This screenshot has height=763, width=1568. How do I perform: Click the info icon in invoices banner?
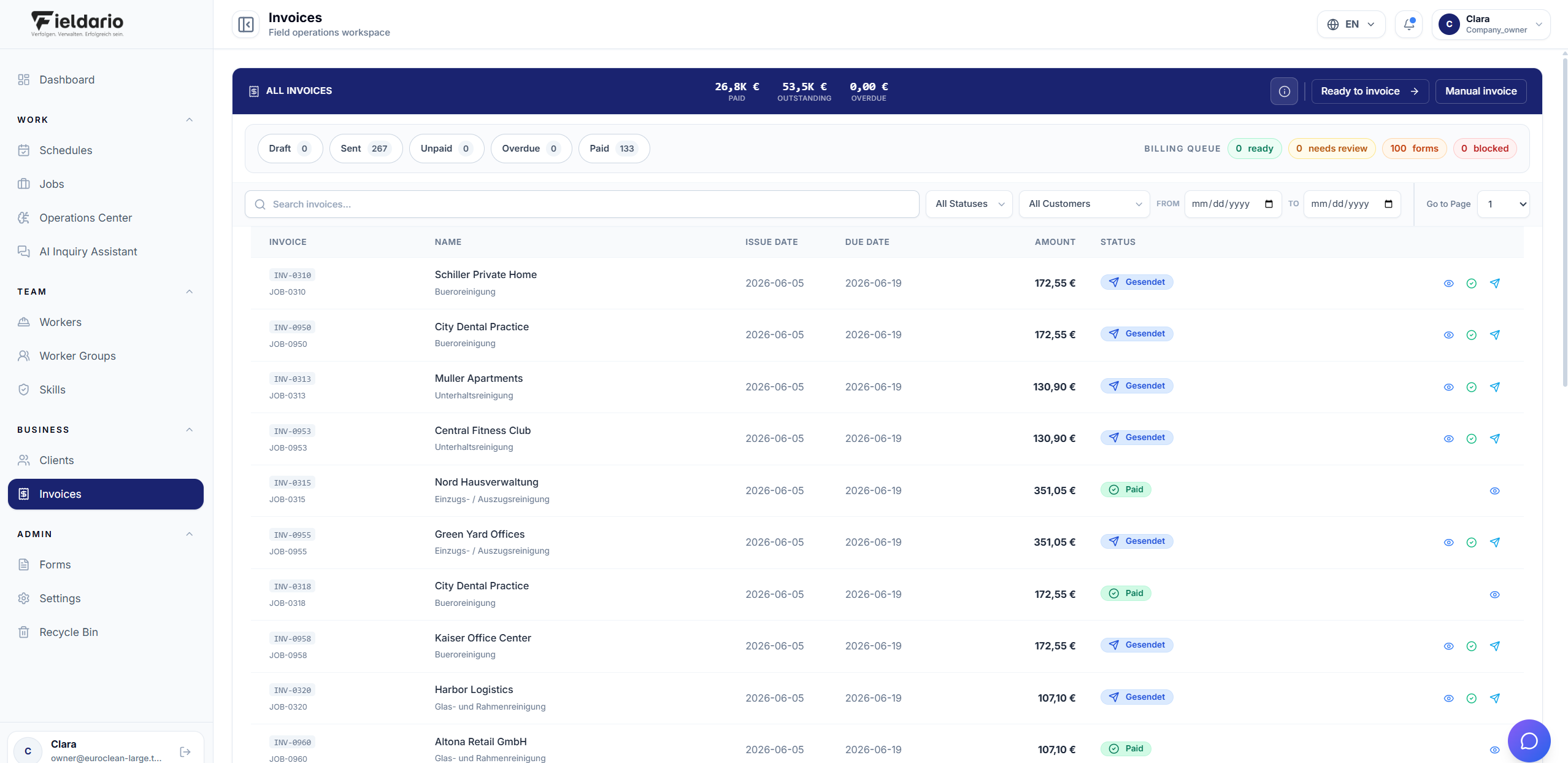tap(1284, 91)
